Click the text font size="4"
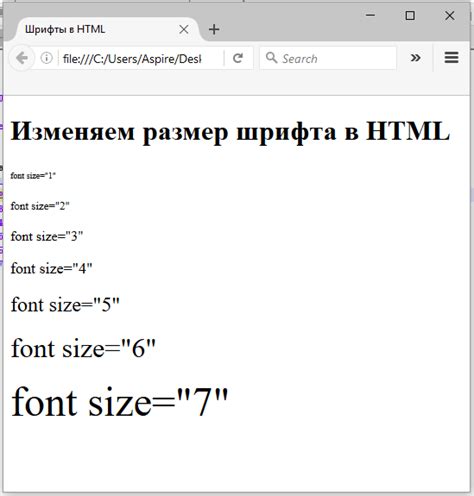This screenshot has height=496, width=474. pyautogui.click(x=51, y=268)
